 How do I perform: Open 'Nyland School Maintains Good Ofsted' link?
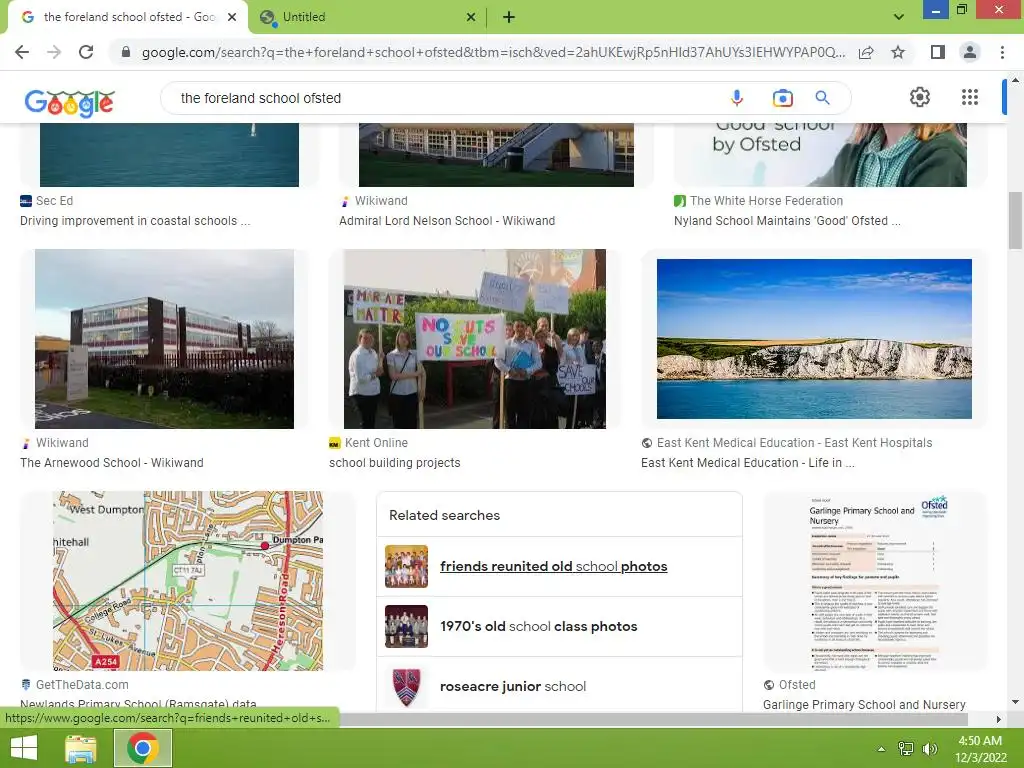click(787, 221)
